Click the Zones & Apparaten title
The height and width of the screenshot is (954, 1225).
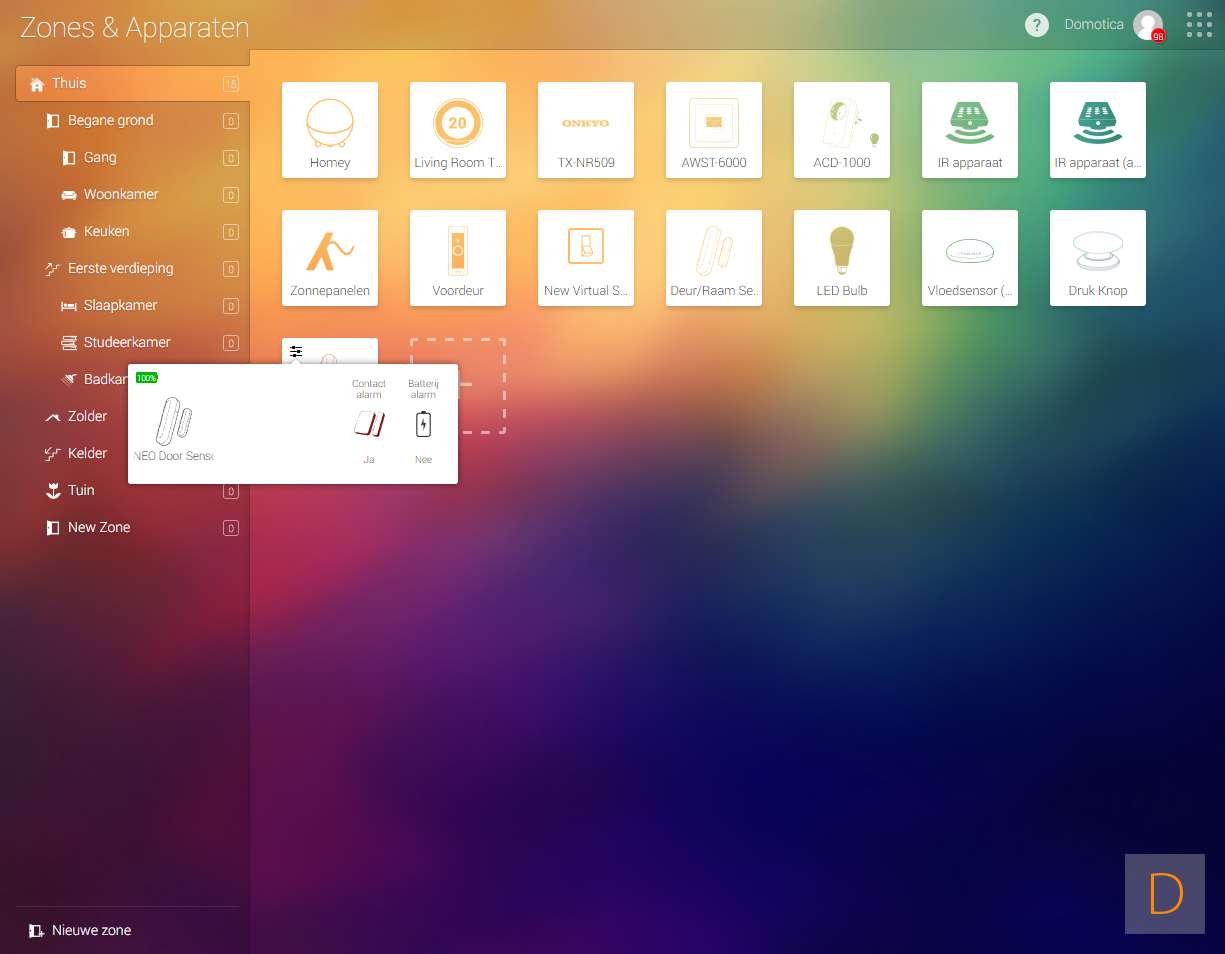point(135,27)
